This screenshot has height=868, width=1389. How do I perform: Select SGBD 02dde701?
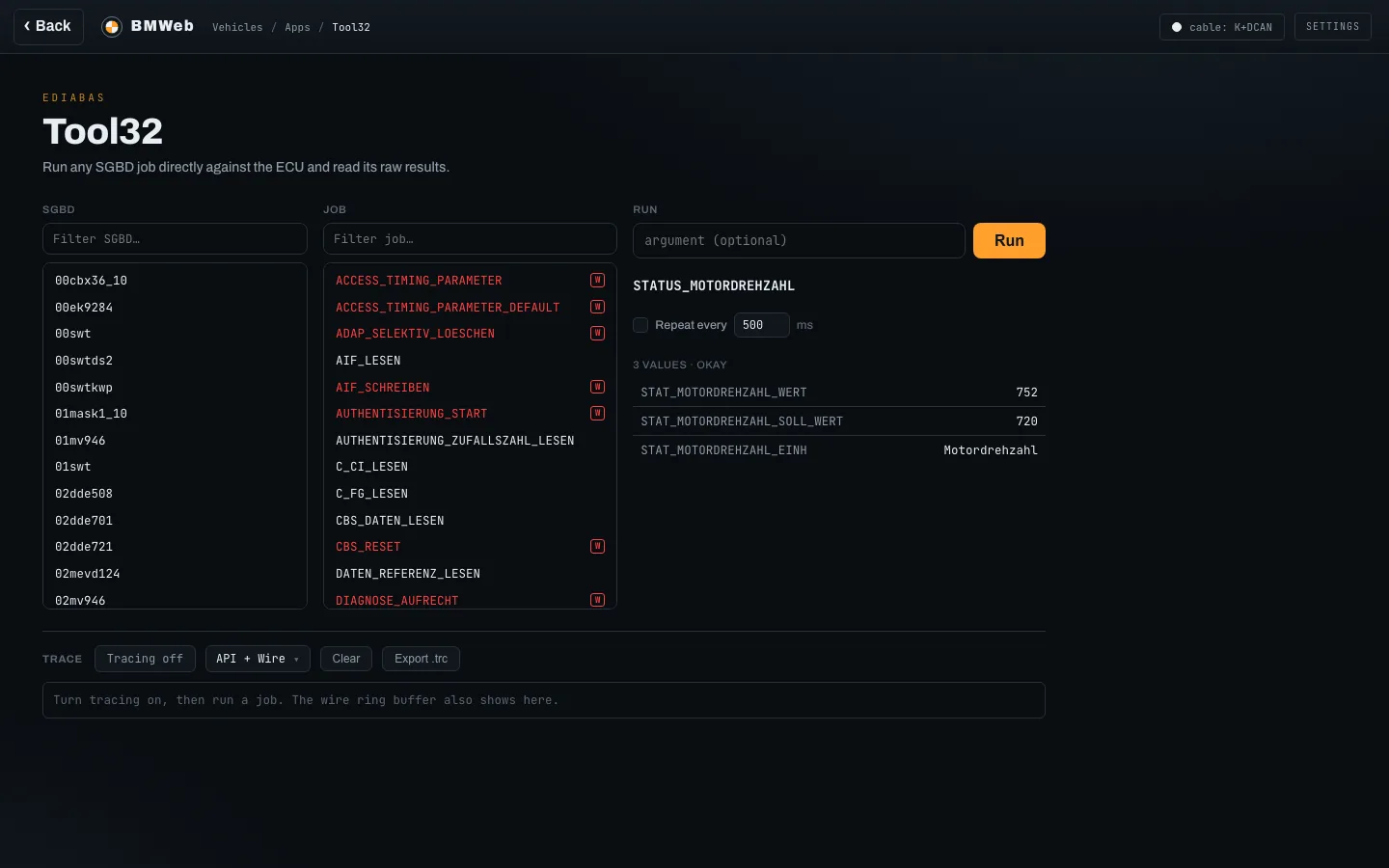175,520
